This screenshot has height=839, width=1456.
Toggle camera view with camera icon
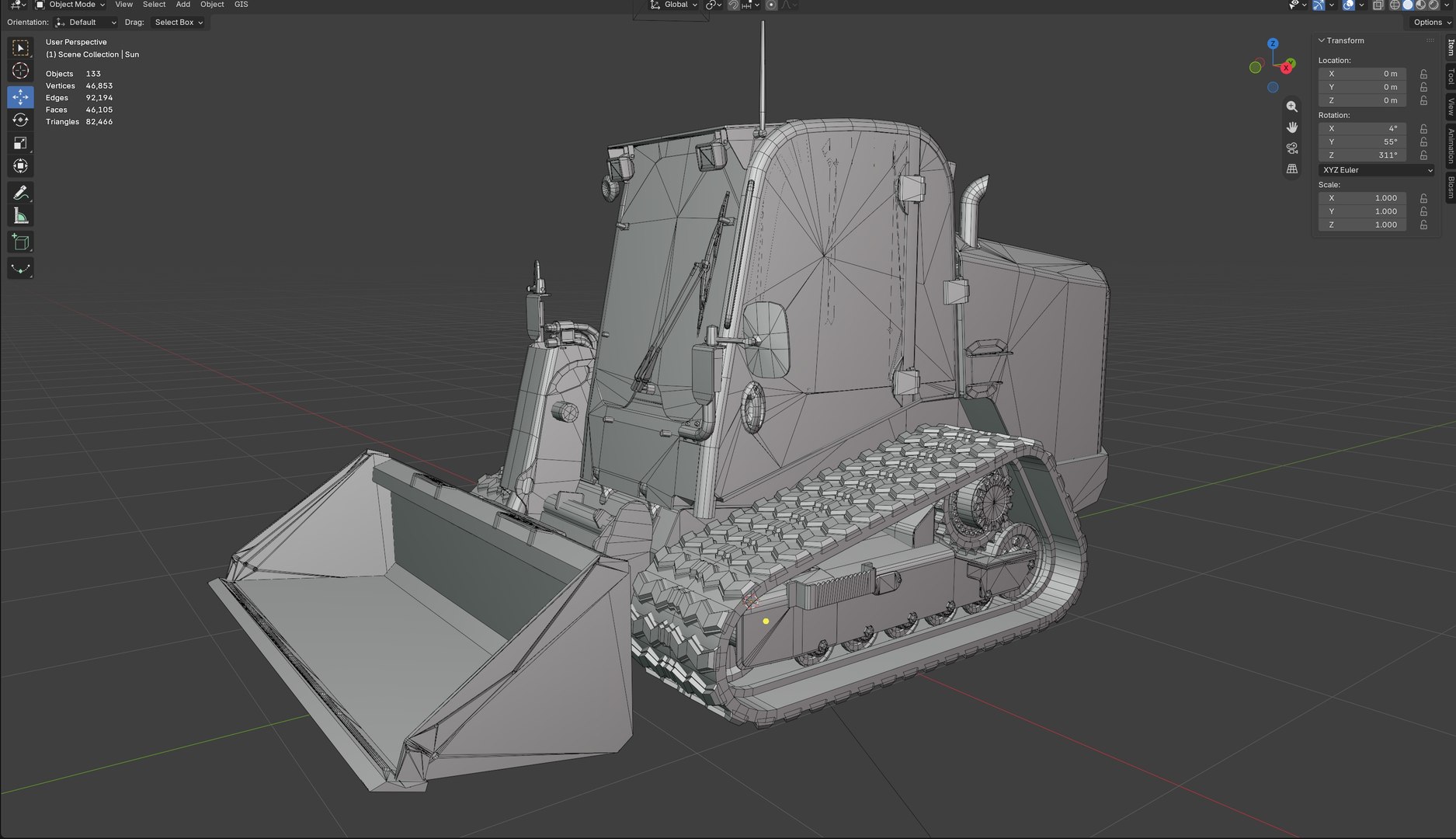point(1292,148)
